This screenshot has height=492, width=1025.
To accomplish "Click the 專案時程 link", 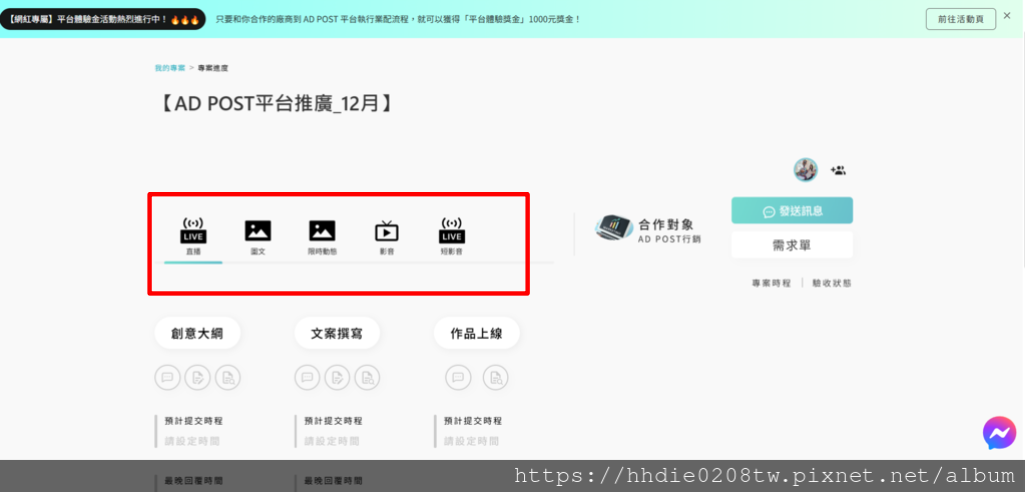I will (x=771, y=283).
